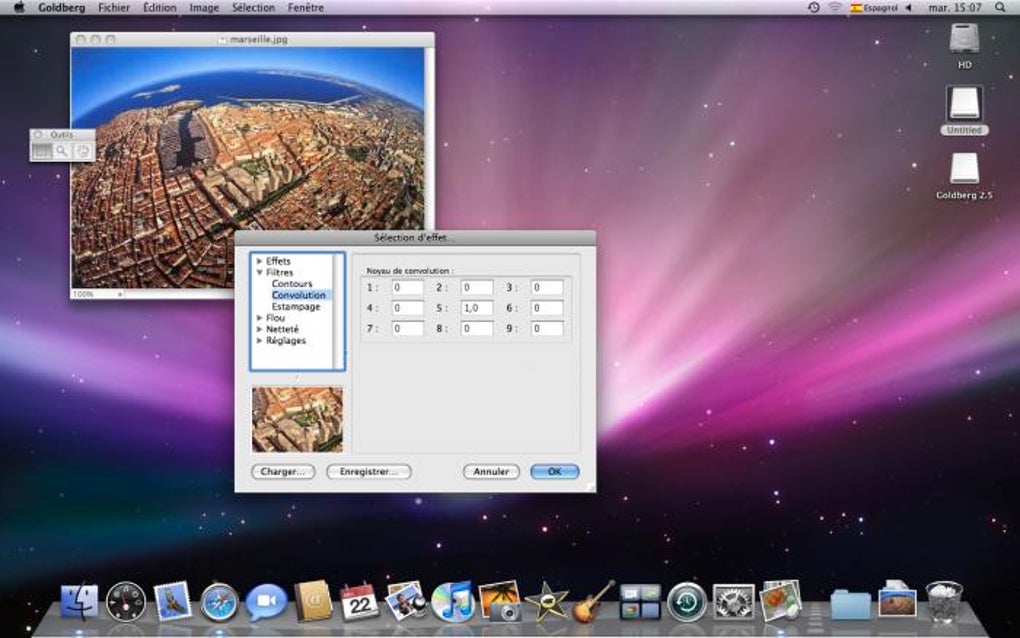Click the effect list vertical scrollbar
The height and width of the screenshot is (638, 1020).
pyautogui.click(x=338, y=312)
